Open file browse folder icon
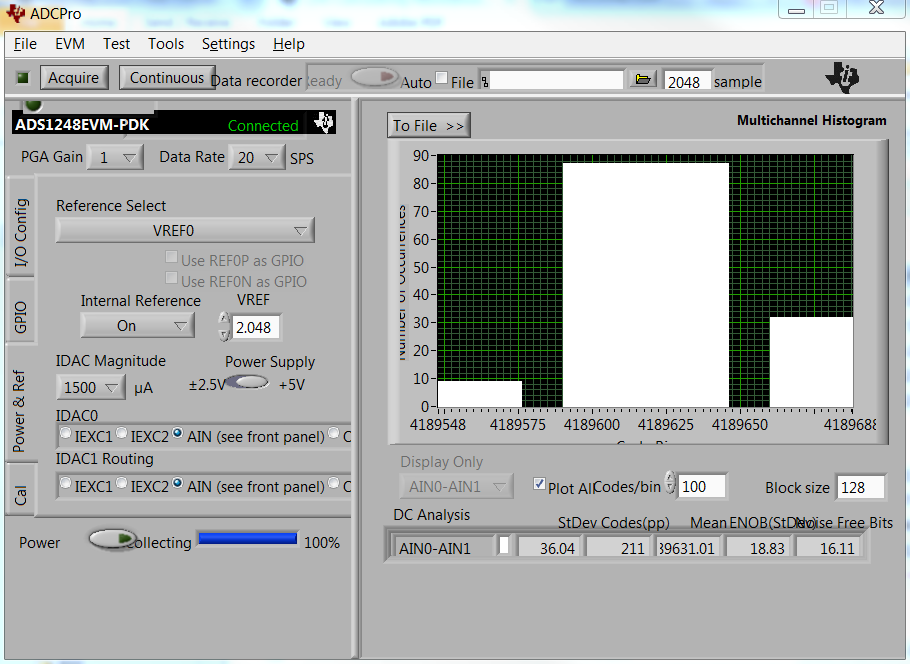This screenshot has width=910, height=664. 642,79
